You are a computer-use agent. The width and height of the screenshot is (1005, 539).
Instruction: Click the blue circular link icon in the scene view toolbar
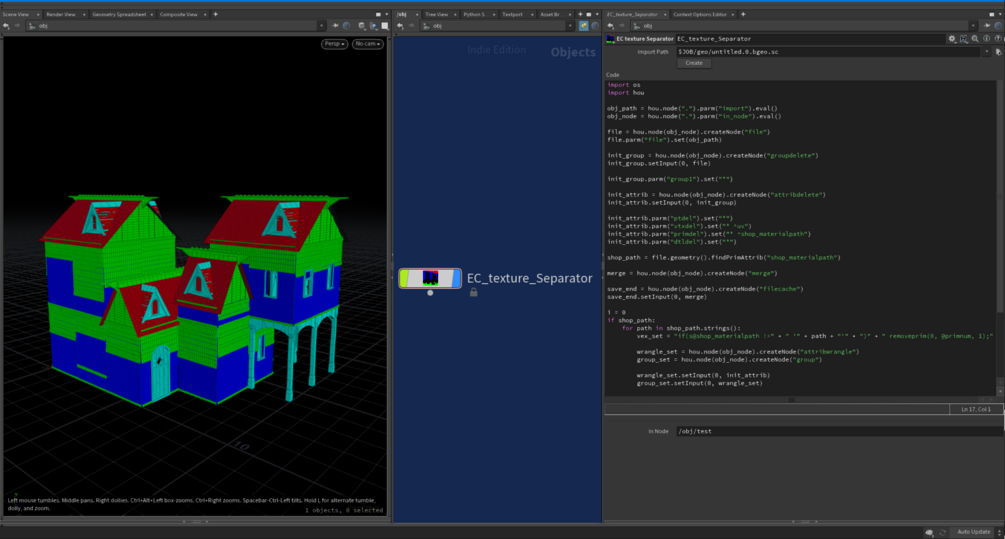click(x=347, y=26)
